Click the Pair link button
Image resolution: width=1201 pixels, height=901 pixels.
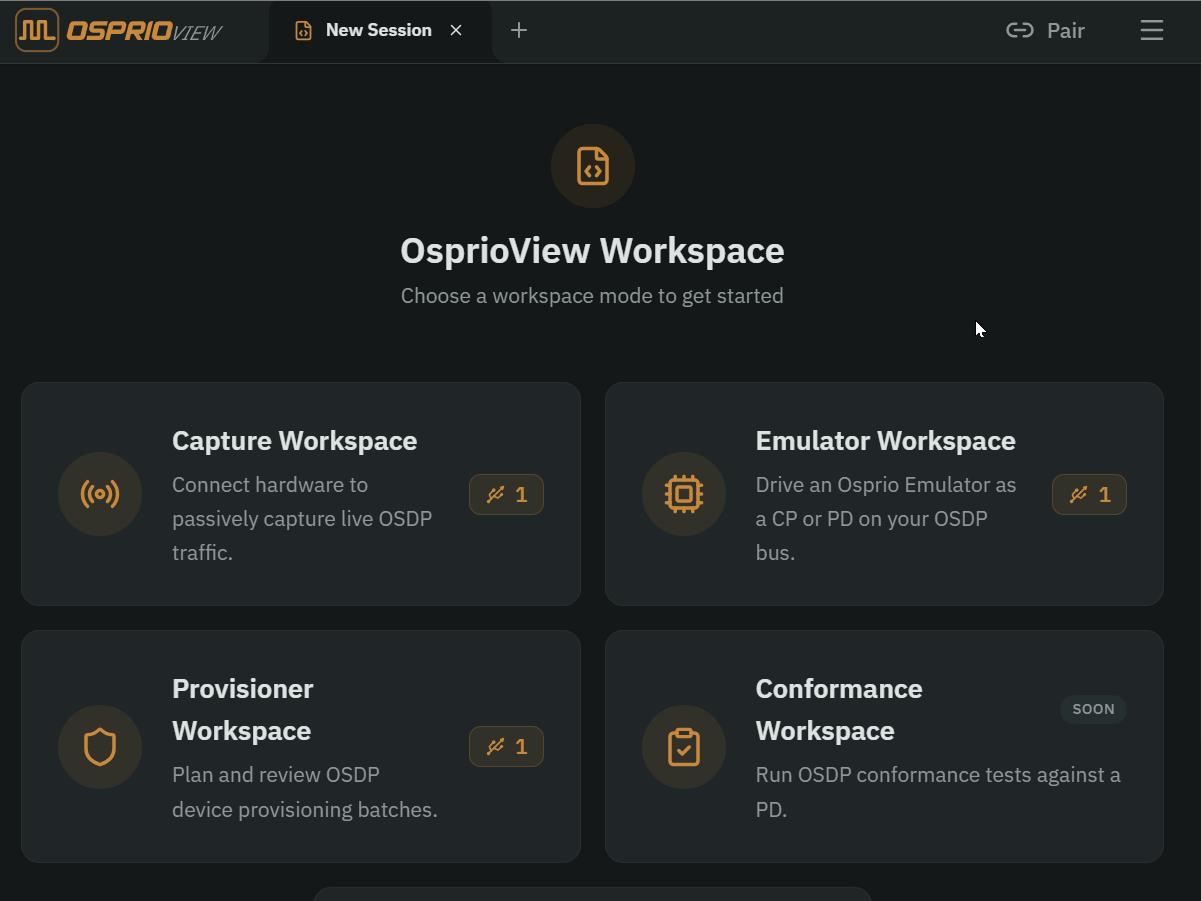click(x=1046, y=31)
